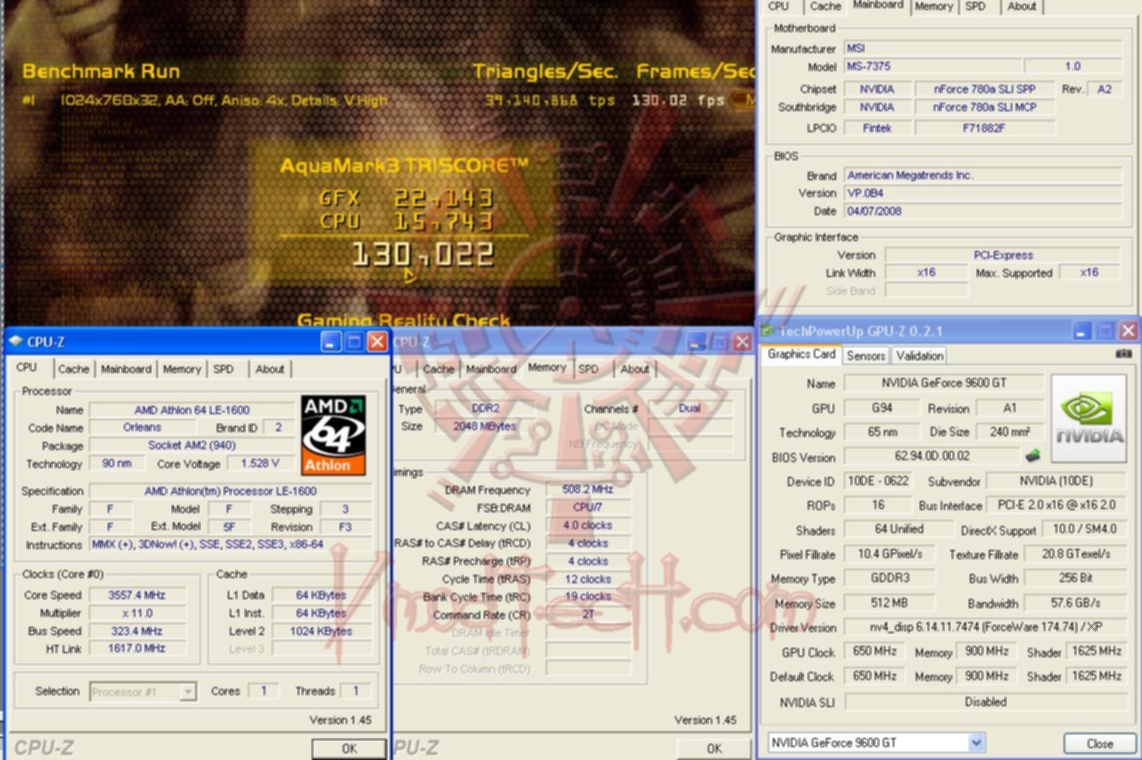
Task: Close the CPU-Z Memory window
Action: [x=742, y=341]
